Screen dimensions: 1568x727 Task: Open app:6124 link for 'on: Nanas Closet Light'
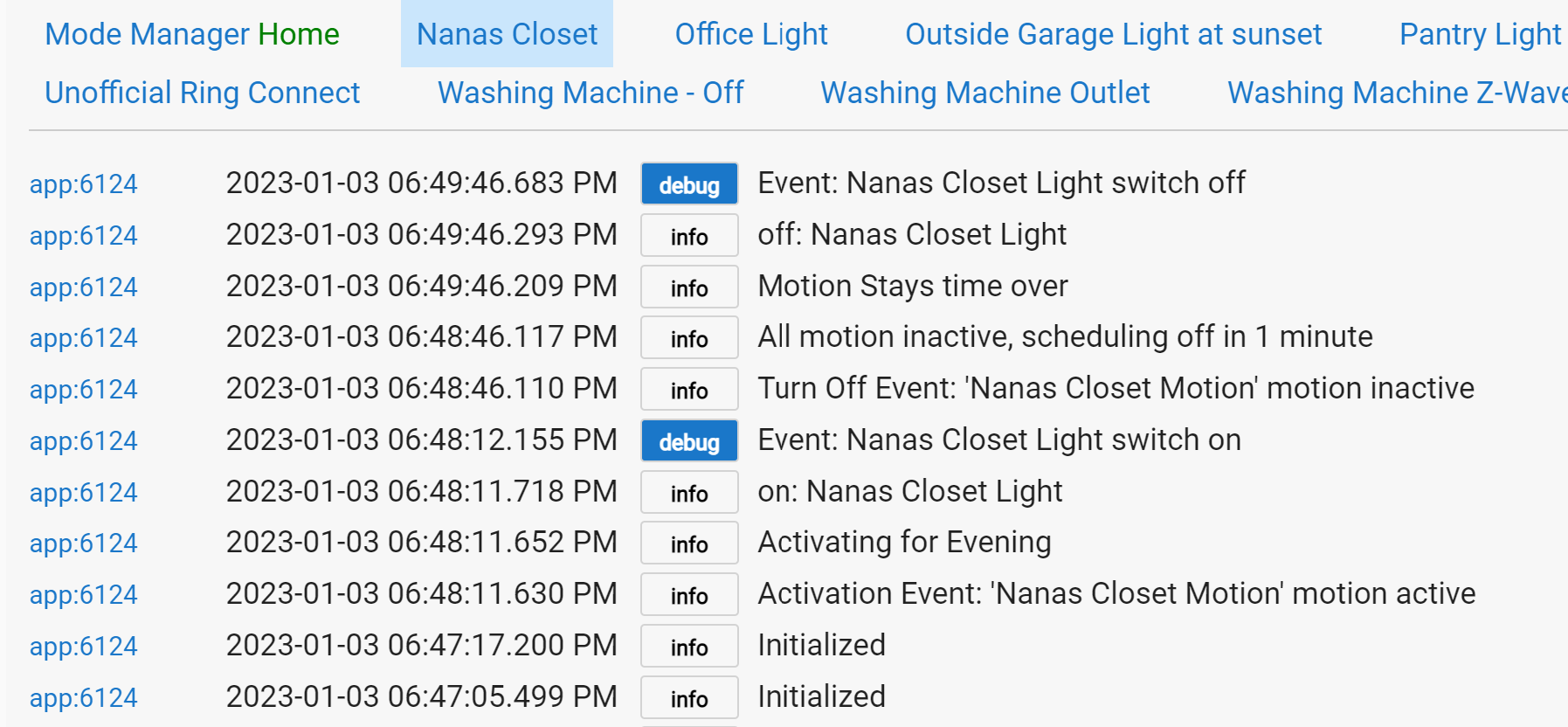pyautogui.click(x=83, y=493)
